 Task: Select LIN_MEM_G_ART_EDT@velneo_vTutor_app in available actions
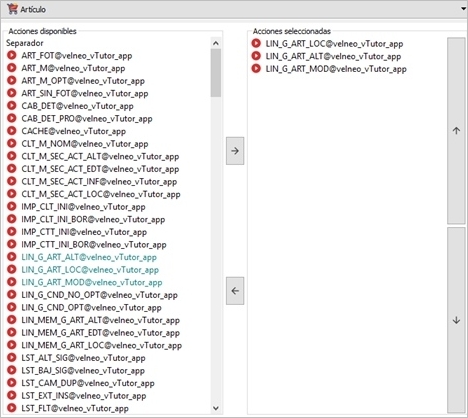tap(100, 333)
